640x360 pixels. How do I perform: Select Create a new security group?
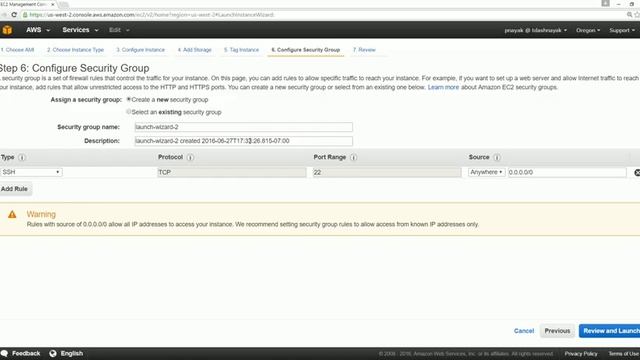pos(129,99)
